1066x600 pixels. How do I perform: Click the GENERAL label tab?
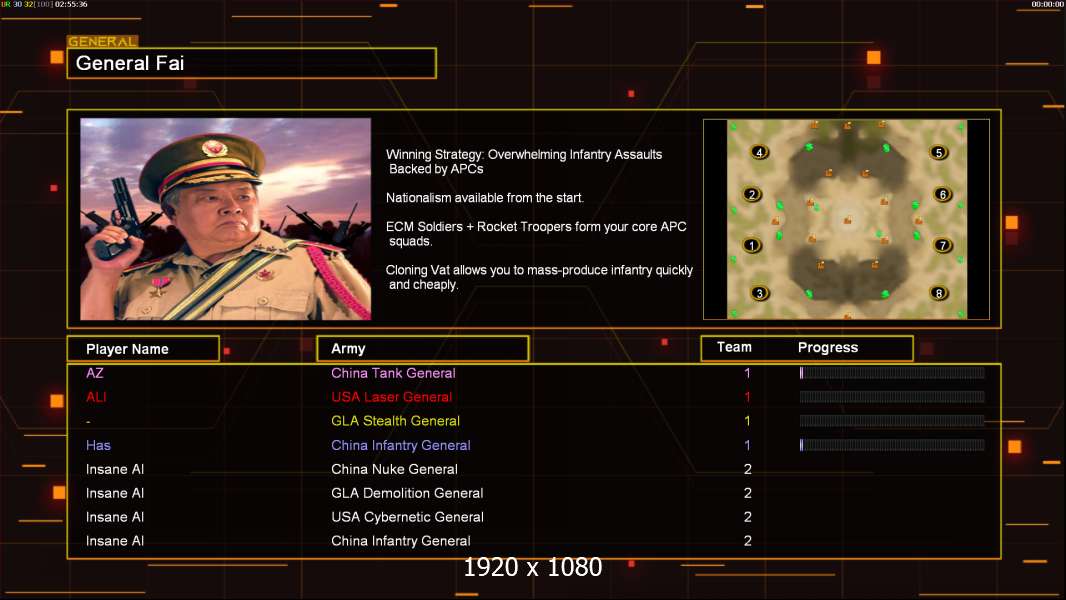103,41
